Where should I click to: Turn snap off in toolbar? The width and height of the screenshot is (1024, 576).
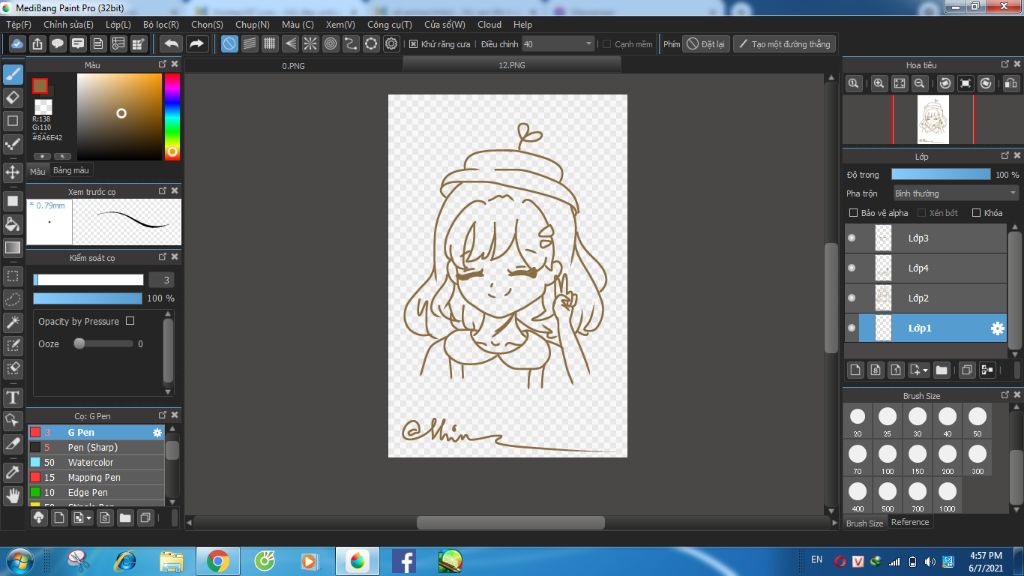229,44
